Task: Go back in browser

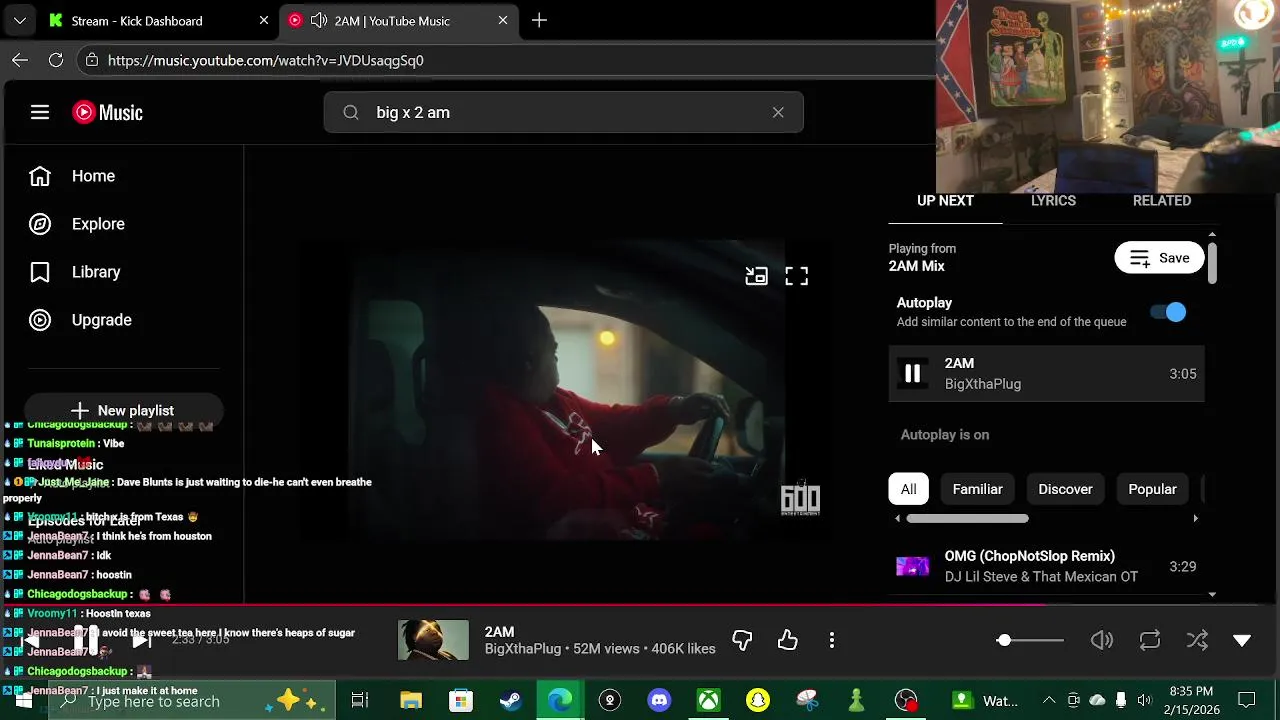Action: [x=20, y=60]
